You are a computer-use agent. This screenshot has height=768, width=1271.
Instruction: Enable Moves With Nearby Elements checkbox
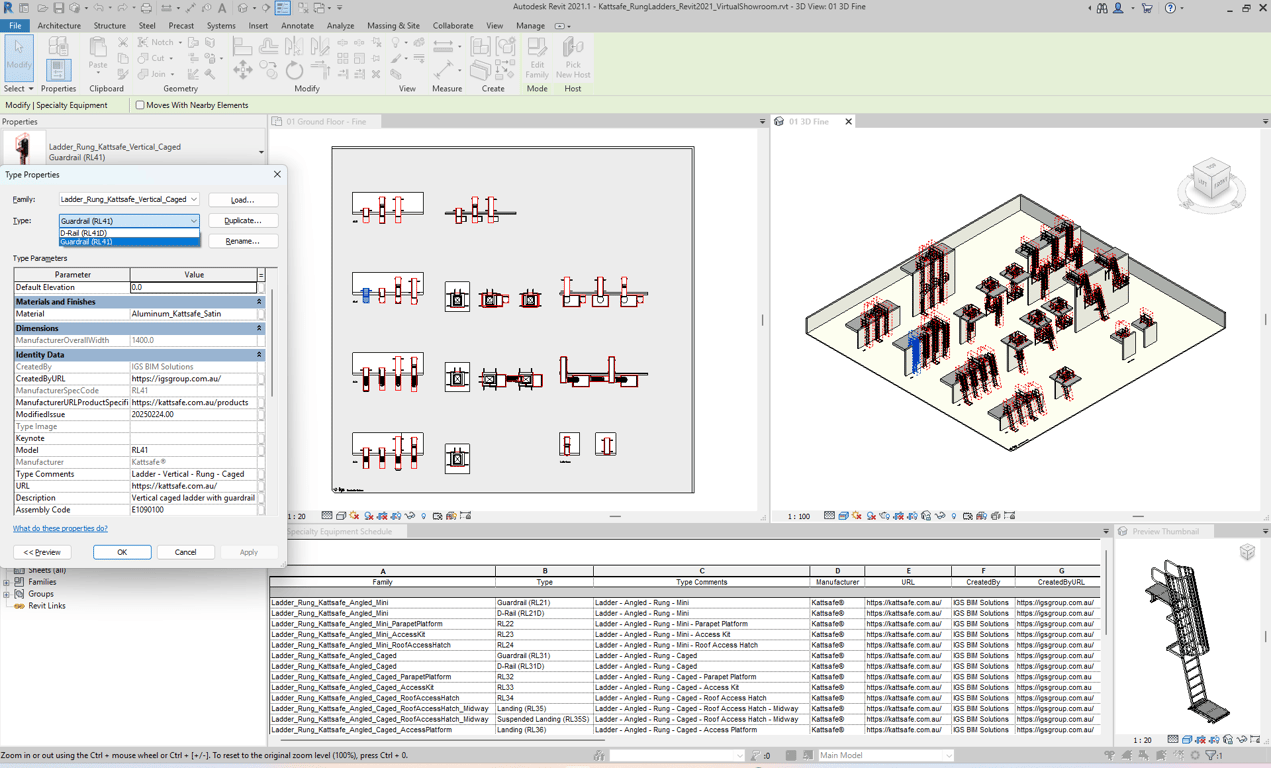[140, 105]
